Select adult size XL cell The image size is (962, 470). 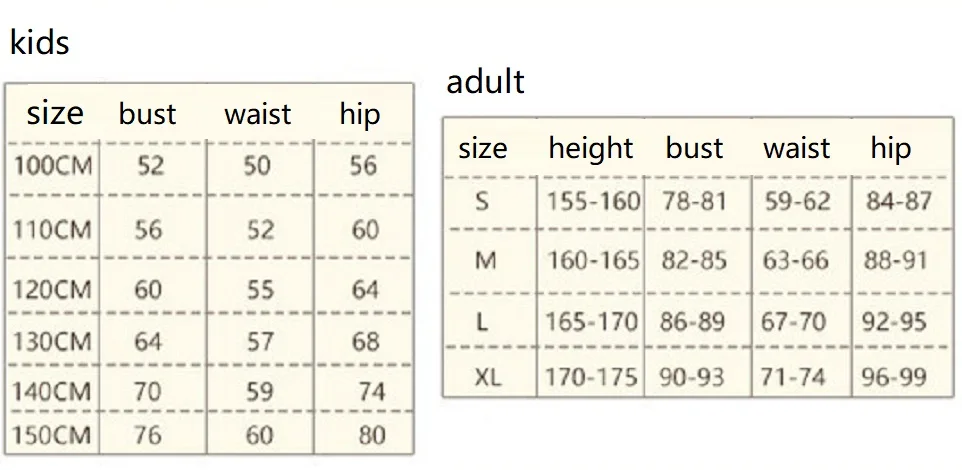point(488,377)
